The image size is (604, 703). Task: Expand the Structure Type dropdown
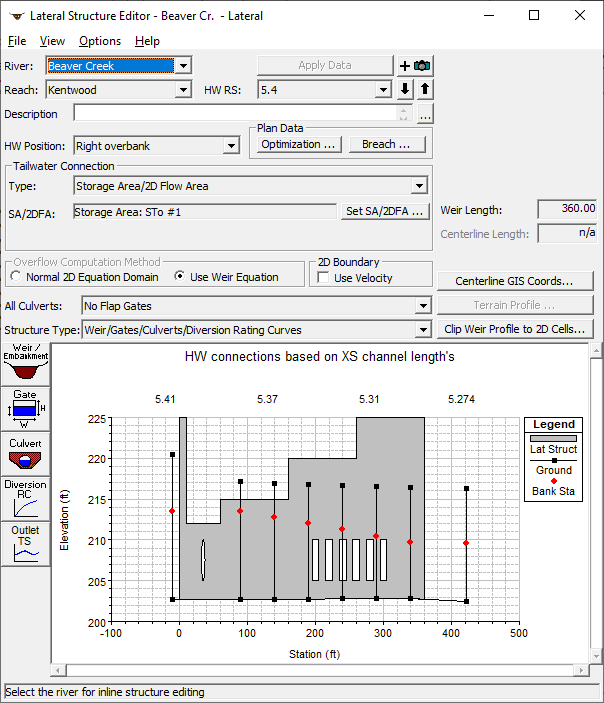[424, 330]
